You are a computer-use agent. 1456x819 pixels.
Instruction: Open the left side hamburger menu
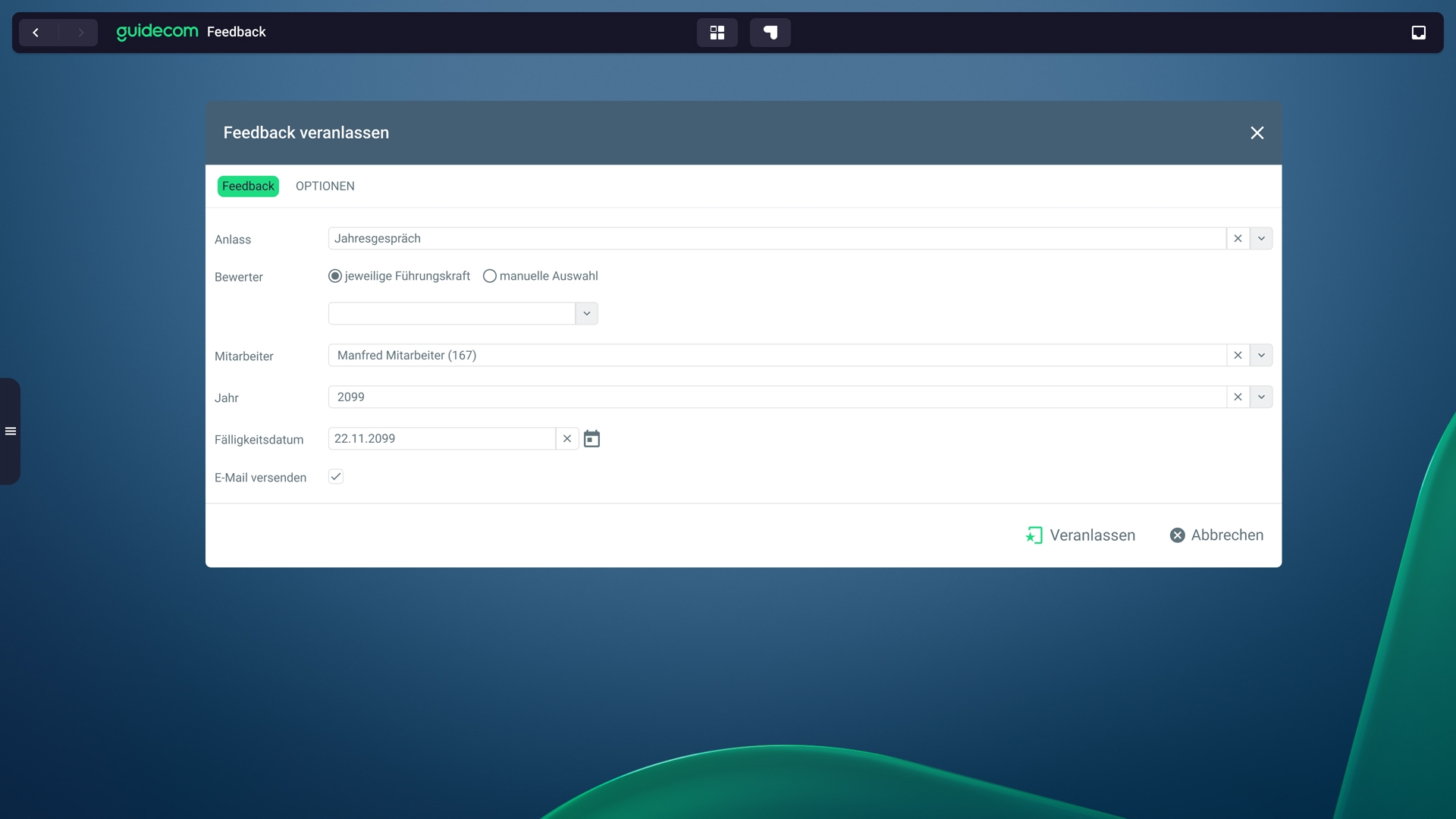click(11, 431)
